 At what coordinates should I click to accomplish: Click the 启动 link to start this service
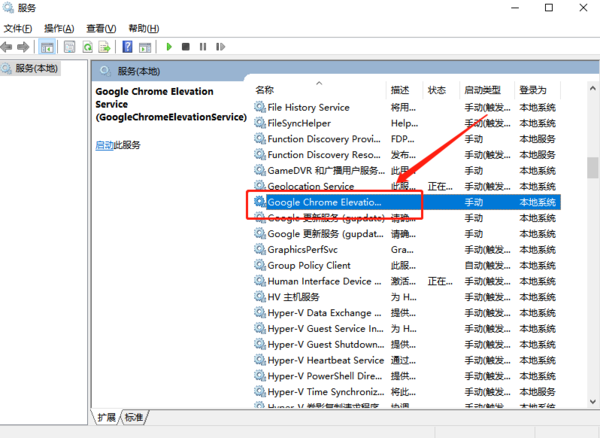(104, 145)
